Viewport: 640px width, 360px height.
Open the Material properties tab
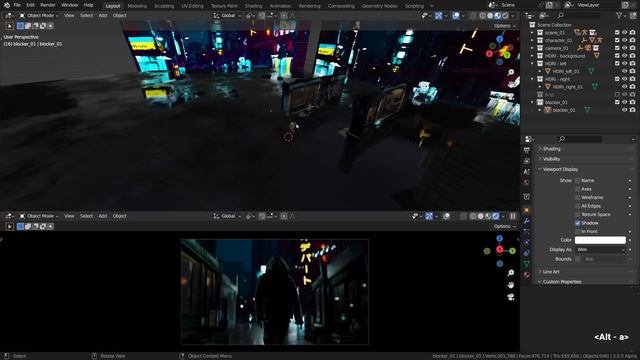click(527, 275)
